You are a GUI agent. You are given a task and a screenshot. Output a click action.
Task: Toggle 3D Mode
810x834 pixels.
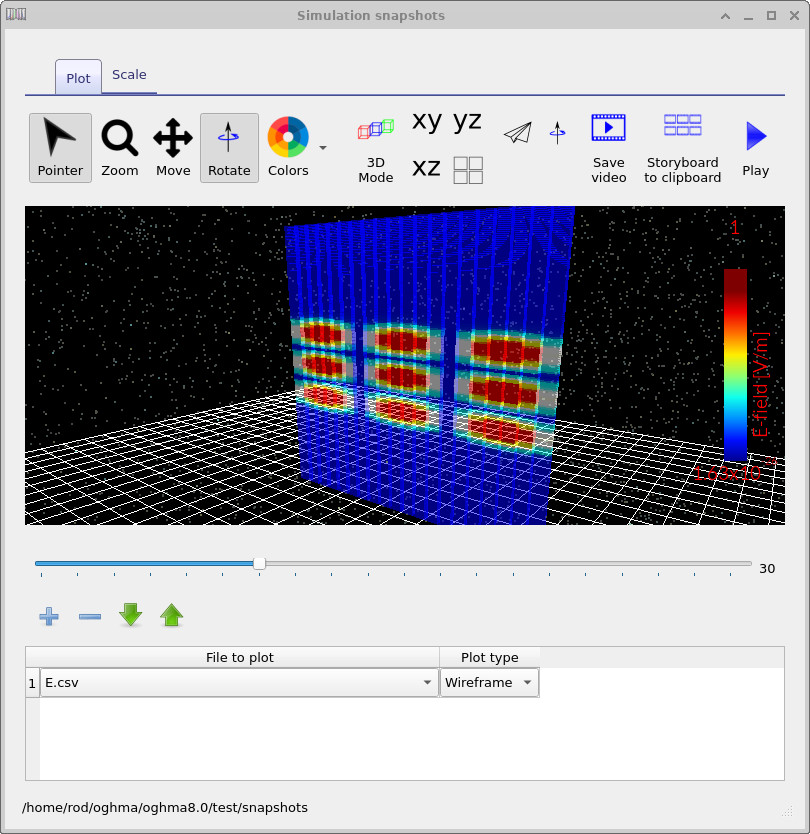click(375, 147)
